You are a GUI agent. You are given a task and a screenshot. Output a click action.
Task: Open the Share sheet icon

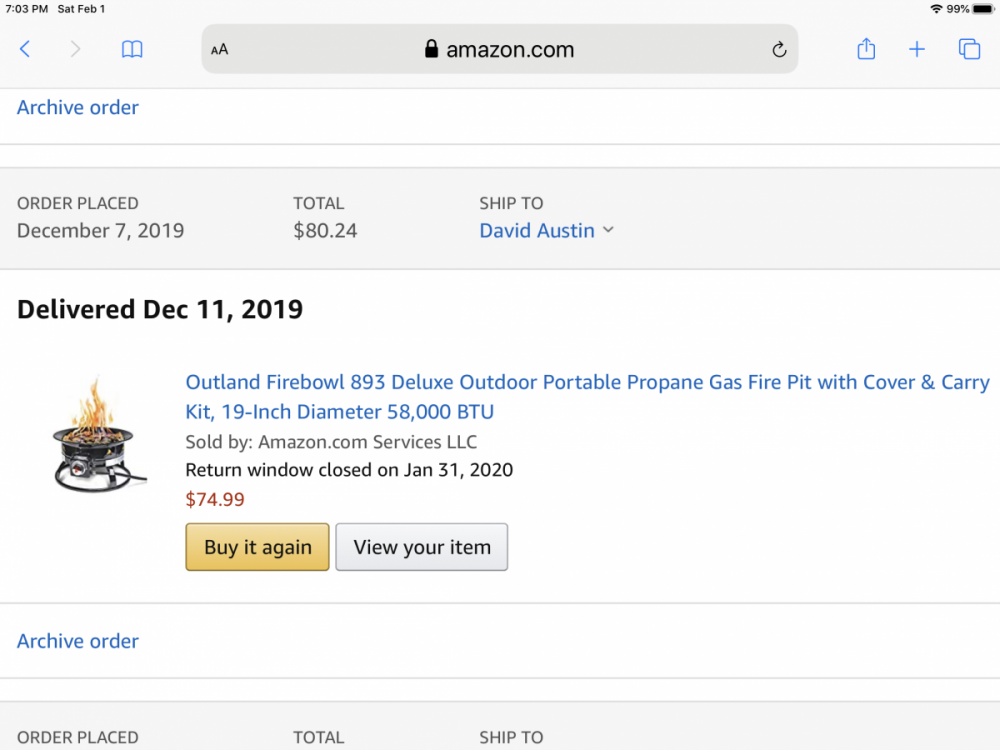[866, 49]
